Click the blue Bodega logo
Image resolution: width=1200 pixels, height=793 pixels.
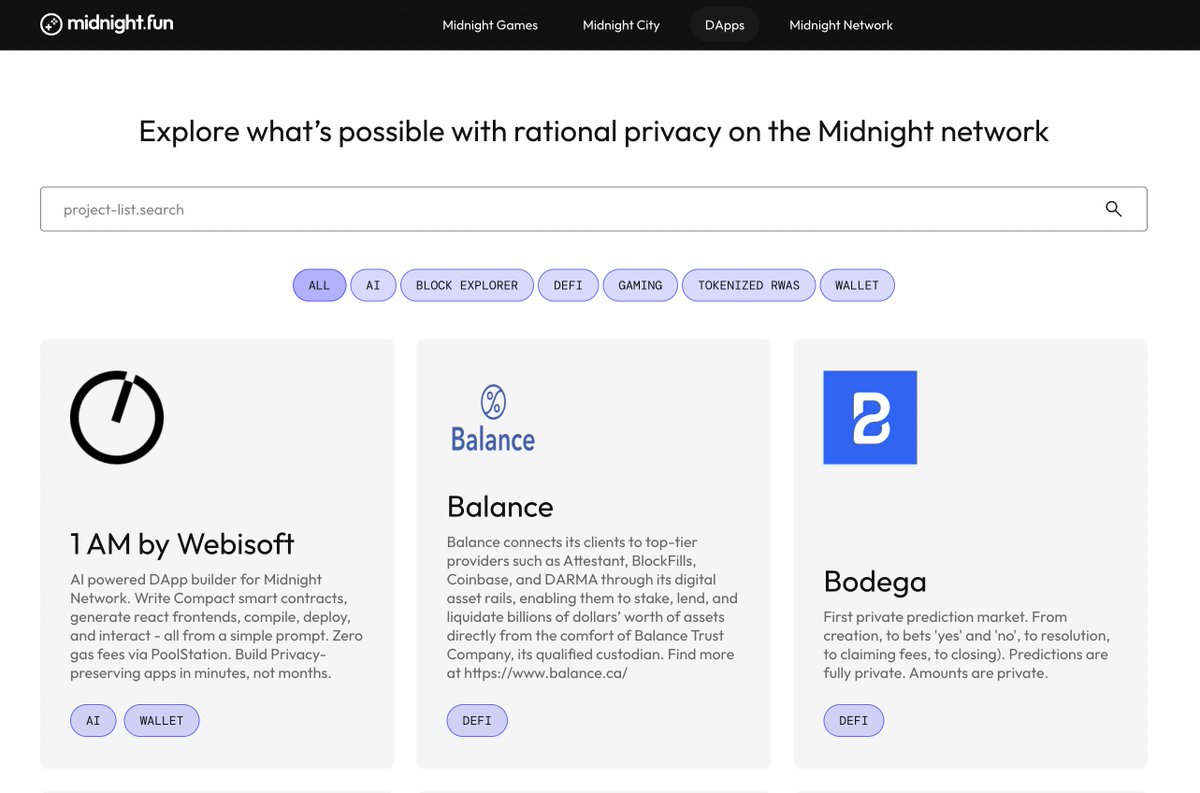869,417
